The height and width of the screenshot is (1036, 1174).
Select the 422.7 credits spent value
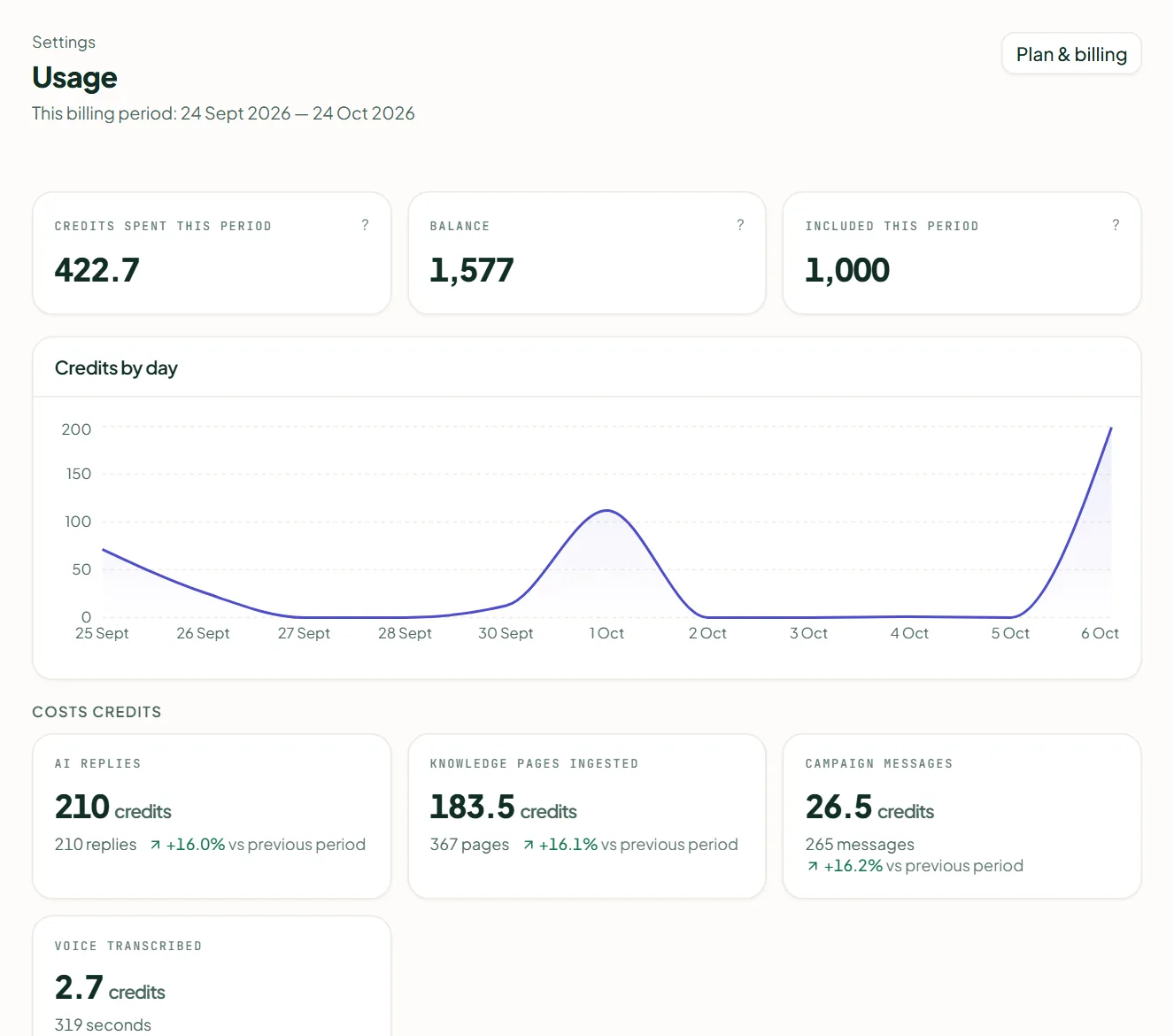click(x=97, y=270)
